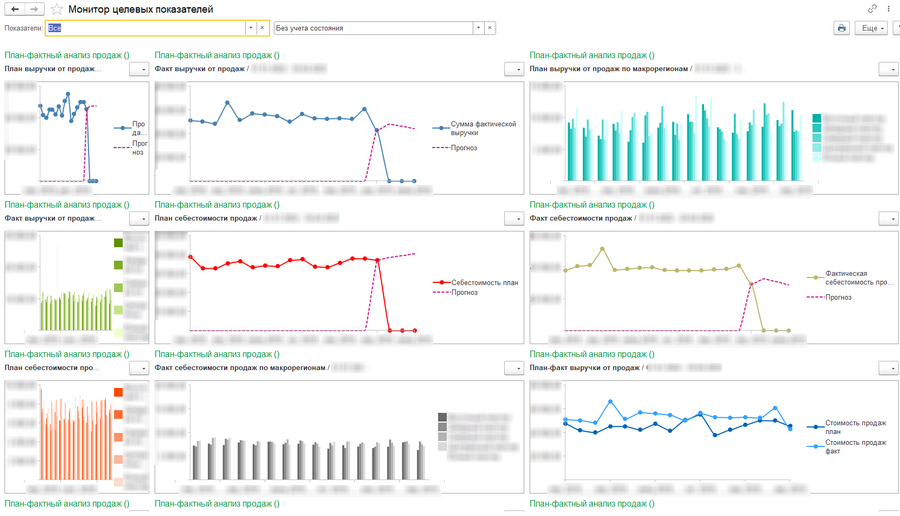Open the link above 'Факт себестоимости продаж /' chart
Screen dimensions: 900x516
coord(592,204)
